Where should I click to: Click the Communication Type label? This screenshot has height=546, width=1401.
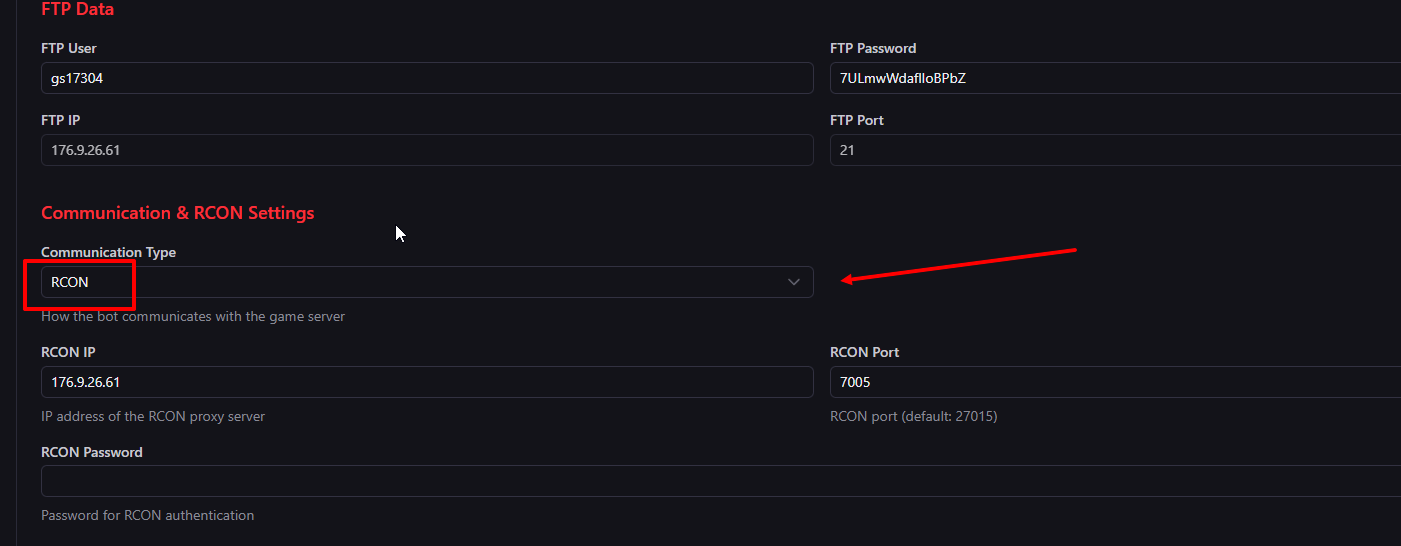click(108, 252)
